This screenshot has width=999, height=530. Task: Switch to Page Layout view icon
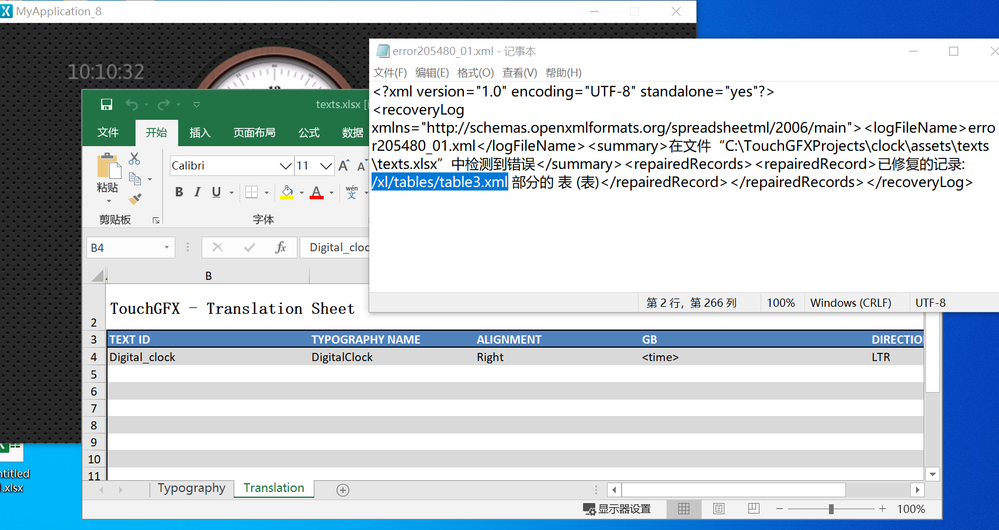point(719,508)
